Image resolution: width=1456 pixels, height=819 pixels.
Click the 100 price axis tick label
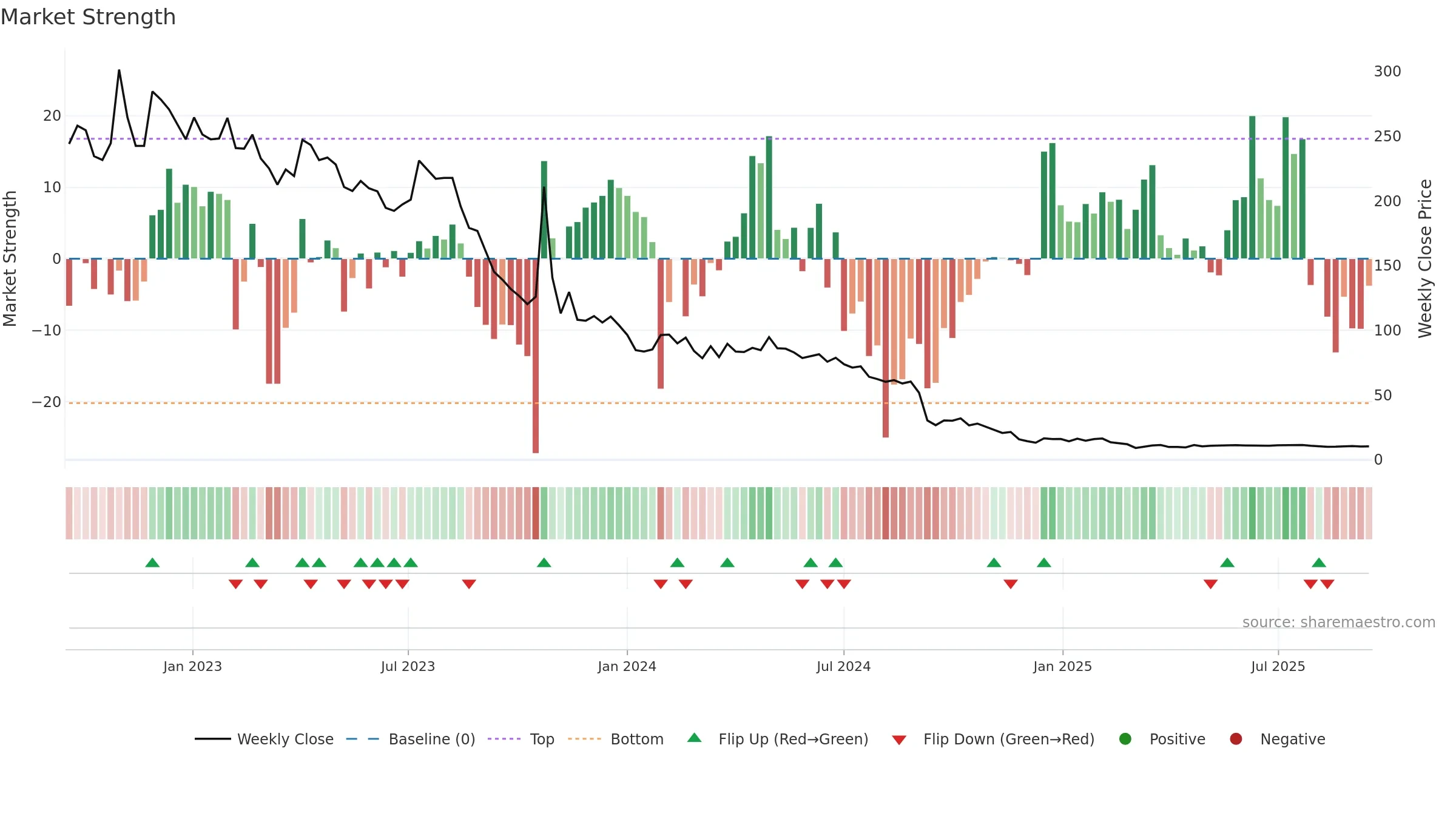coord(1387,331)
